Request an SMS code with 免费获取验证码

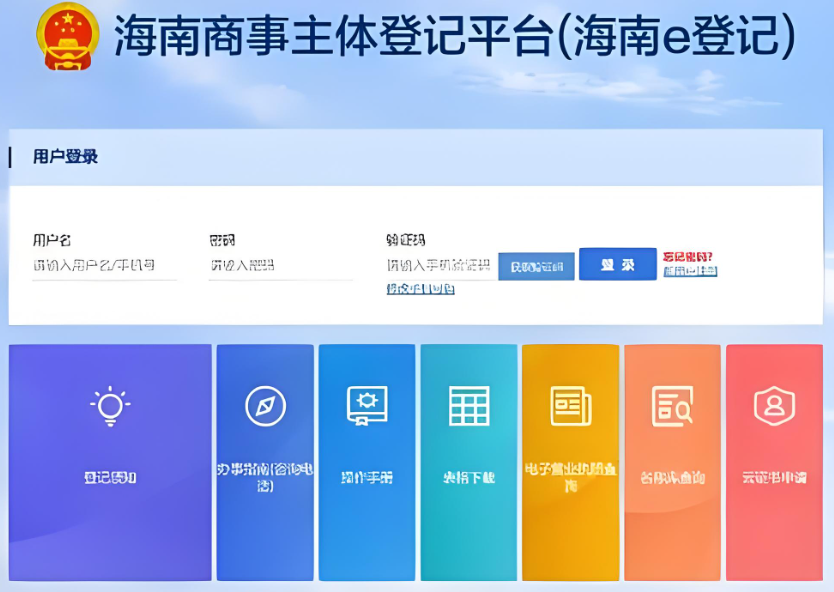[537, 263]
